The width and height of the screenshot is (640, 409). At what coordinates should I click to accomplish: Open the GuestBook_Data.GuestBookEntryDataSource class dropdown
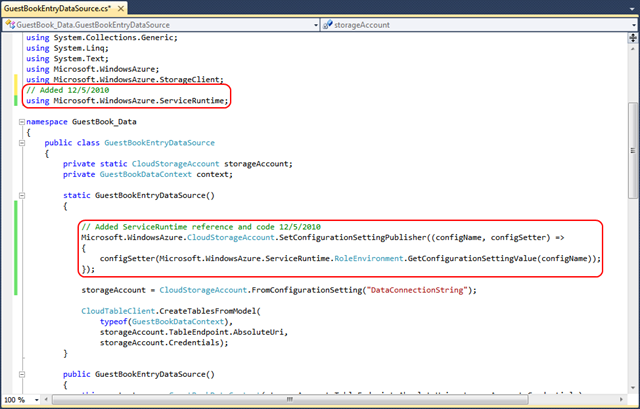316,25
